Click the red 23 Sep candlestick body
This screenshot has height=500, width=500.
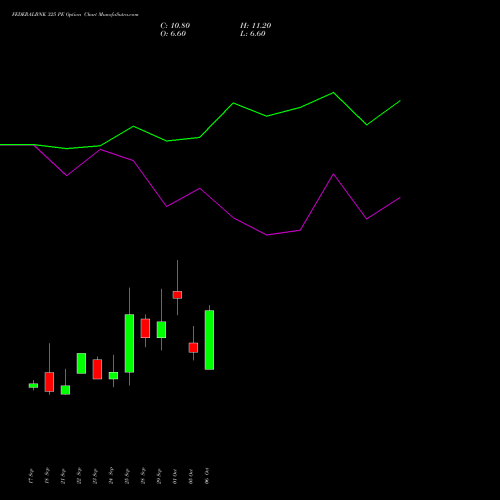coord(97,369)
